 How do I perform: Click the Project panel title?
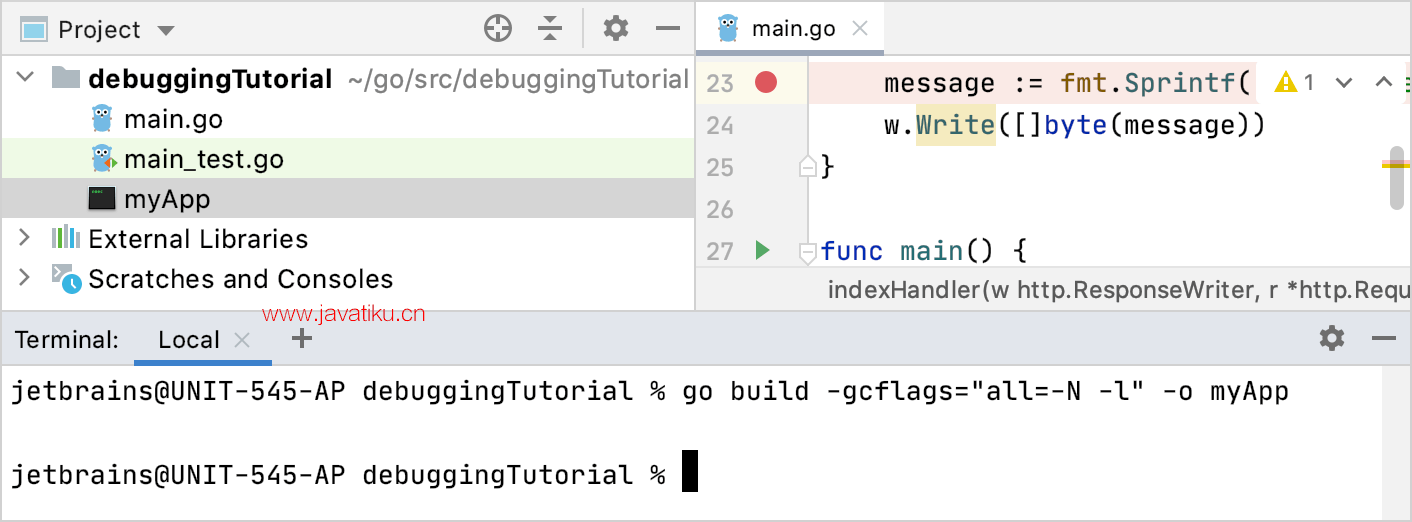[x=99, y=30]
